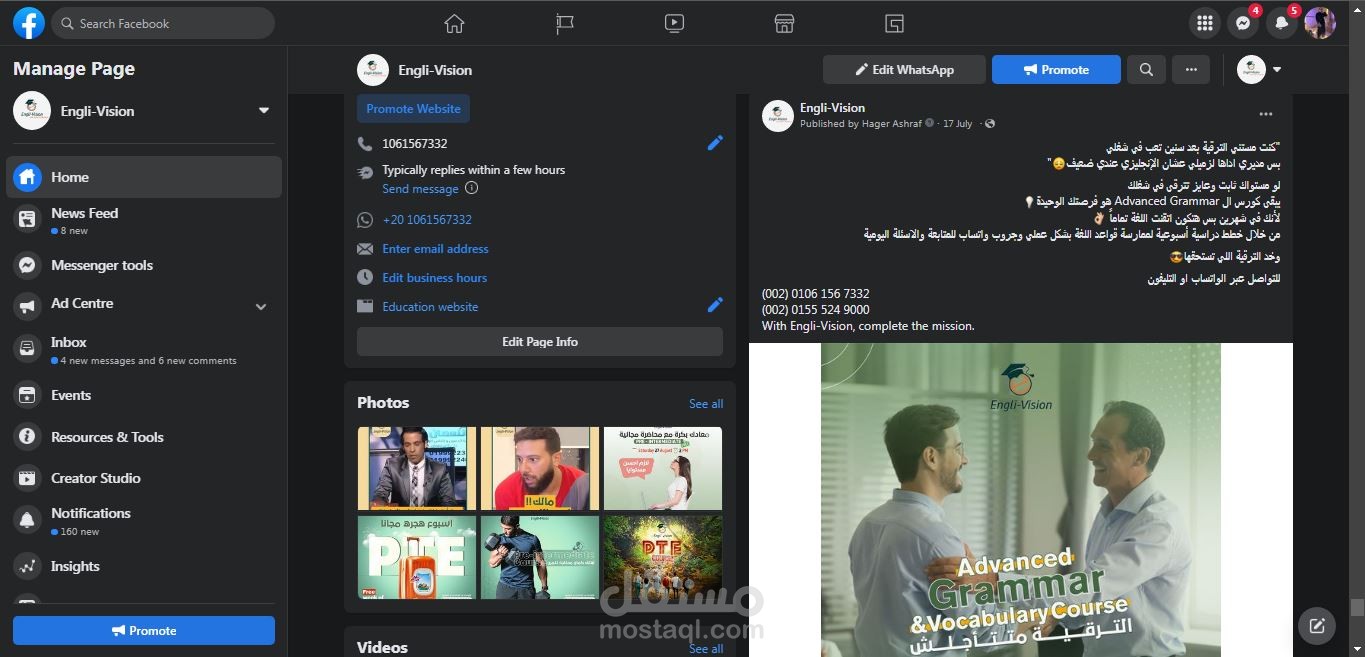This screenshot has height=657, width=1365.
Task: Open the TV presenter photo thumbnail
Action: tap(417, 468)
